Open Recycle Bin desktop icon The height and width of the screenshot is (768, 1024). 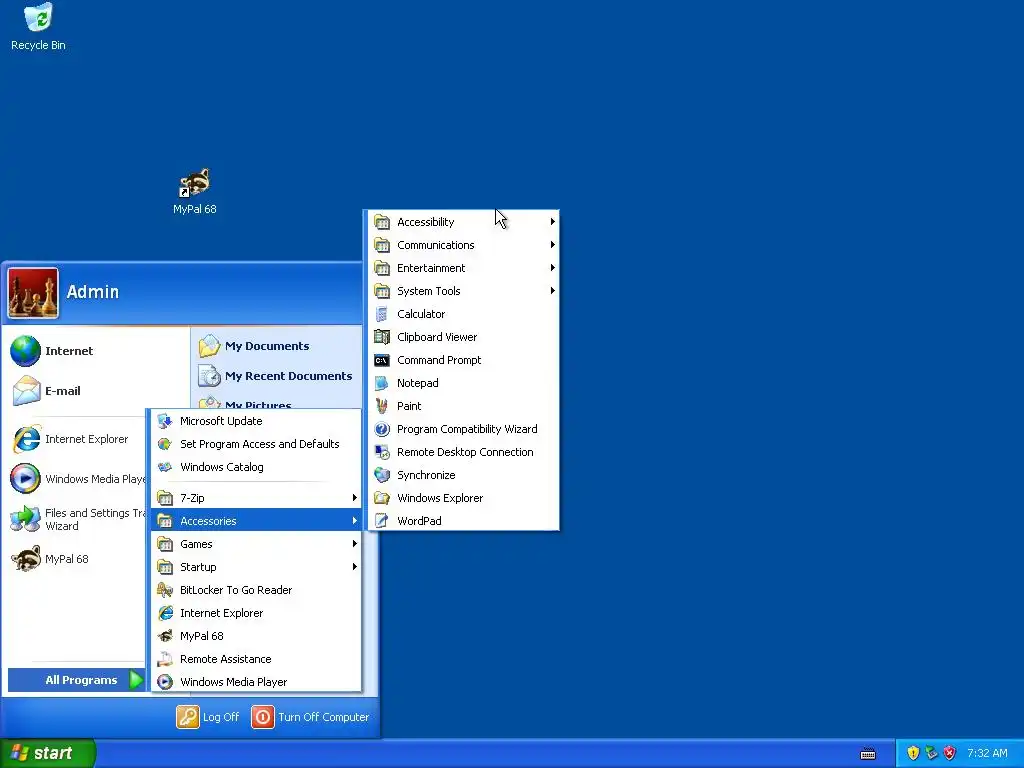click(38, 27)
